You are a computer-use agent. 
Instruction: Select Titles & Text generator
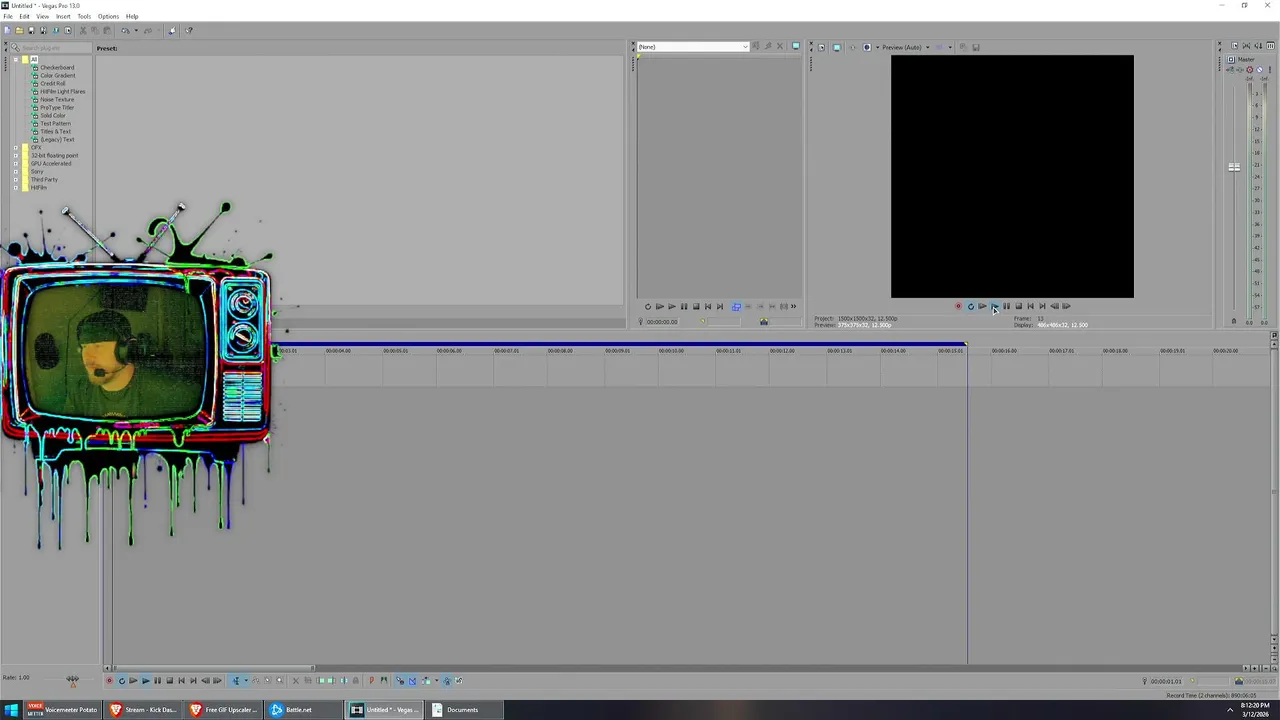55,132
